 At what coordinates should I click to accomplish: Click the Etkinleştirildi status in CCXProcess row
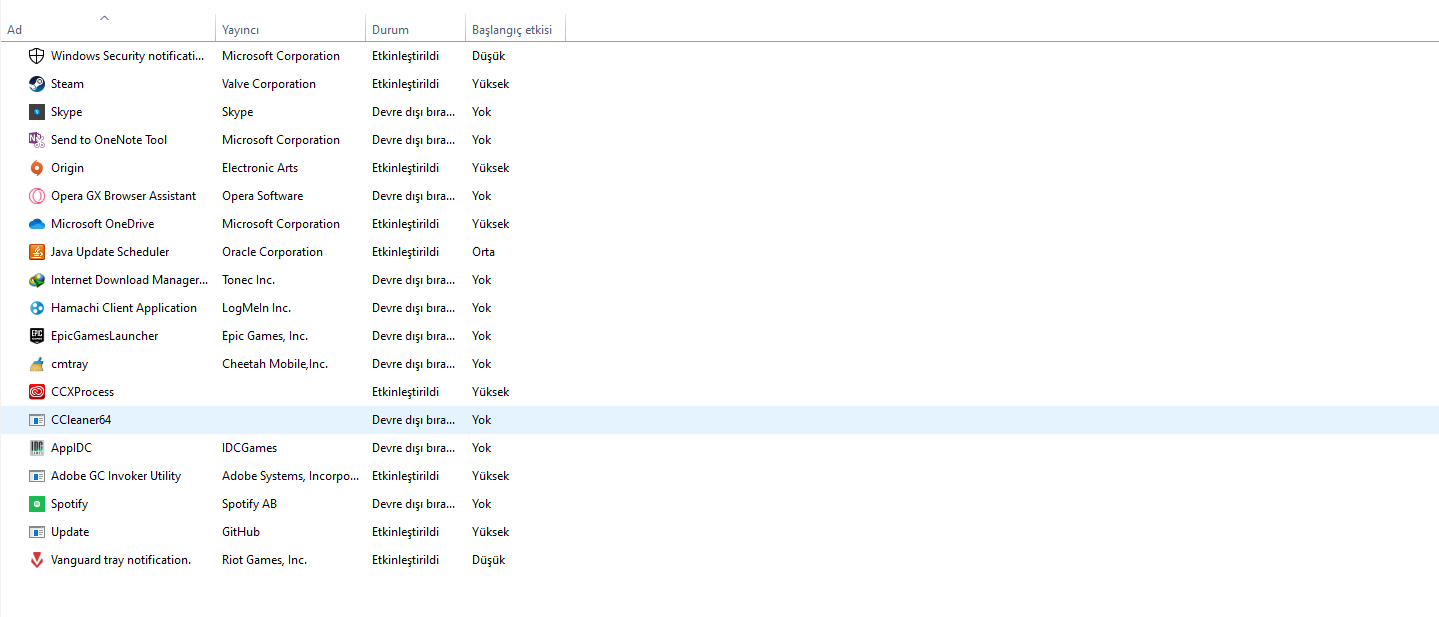(x=405, y=392)
